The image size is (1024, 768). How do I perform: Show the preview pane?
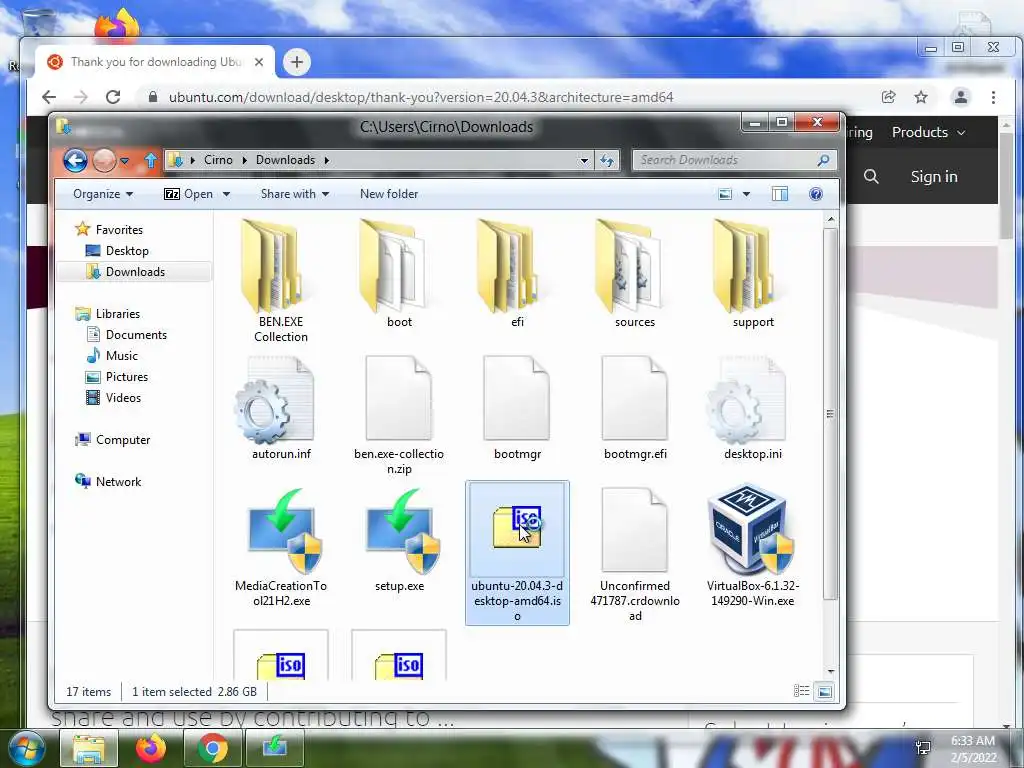pos(780,194)
